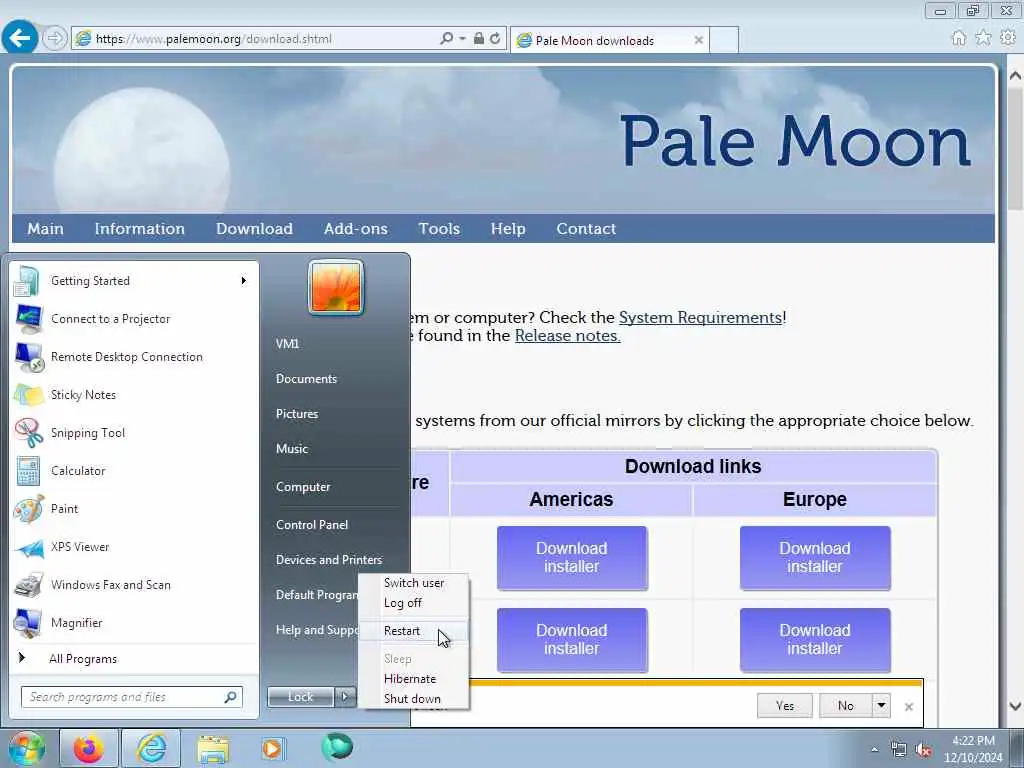Image resolution: width=1024 pixels, height=768 pixels.
Task: Click No on the notification bar
Action: tap(846, 705)
